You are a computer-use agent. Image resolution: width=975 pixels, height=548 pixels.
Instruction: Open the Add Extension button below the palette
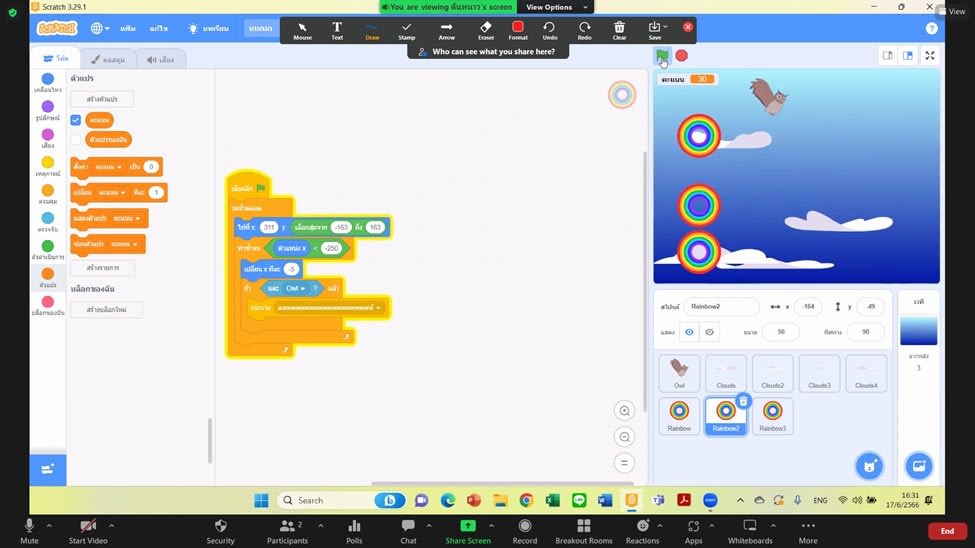click(48, 469)
